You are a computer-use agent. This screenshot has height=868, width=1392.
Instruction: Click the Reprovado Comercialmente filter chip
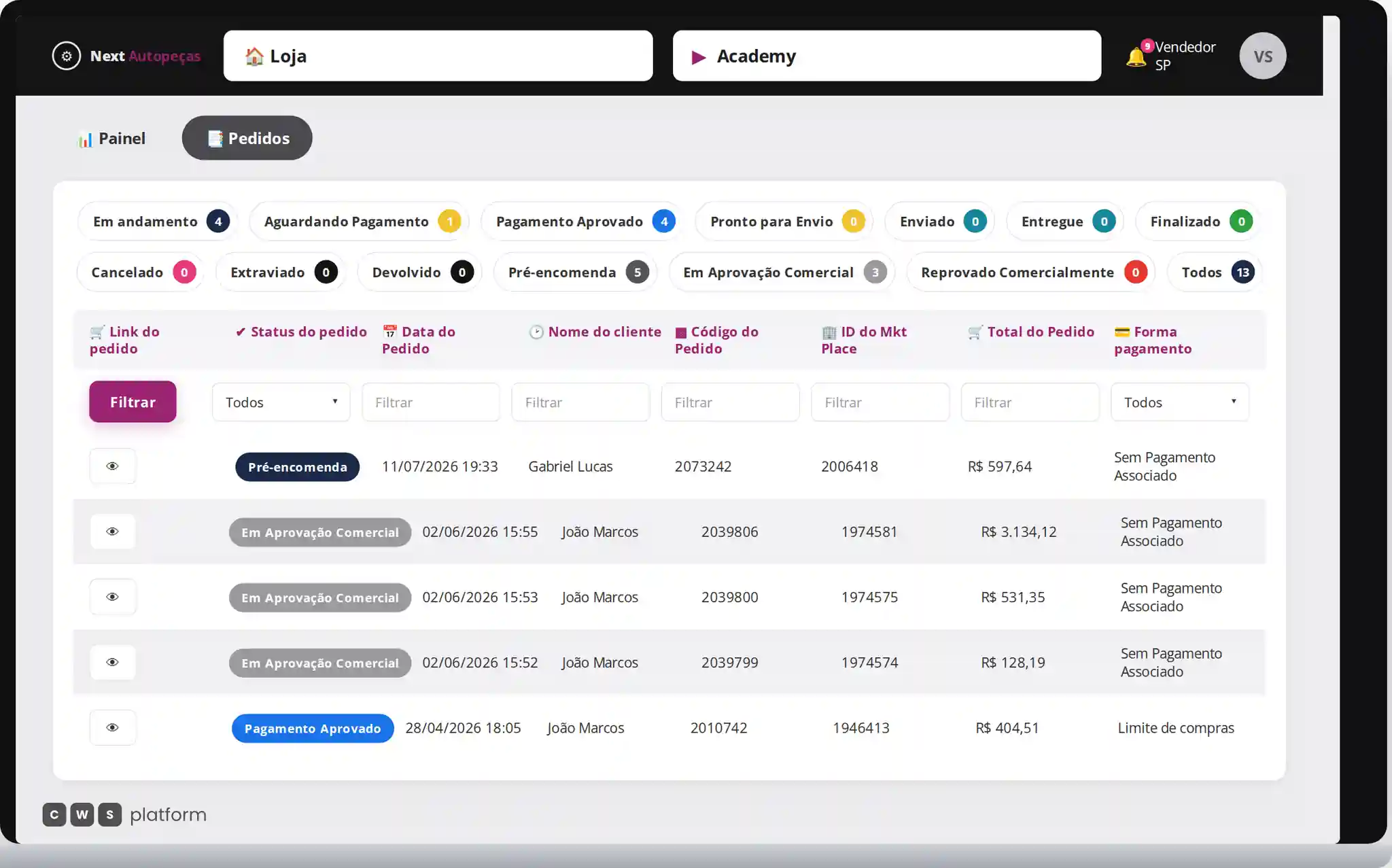(x=1031, y=273)
